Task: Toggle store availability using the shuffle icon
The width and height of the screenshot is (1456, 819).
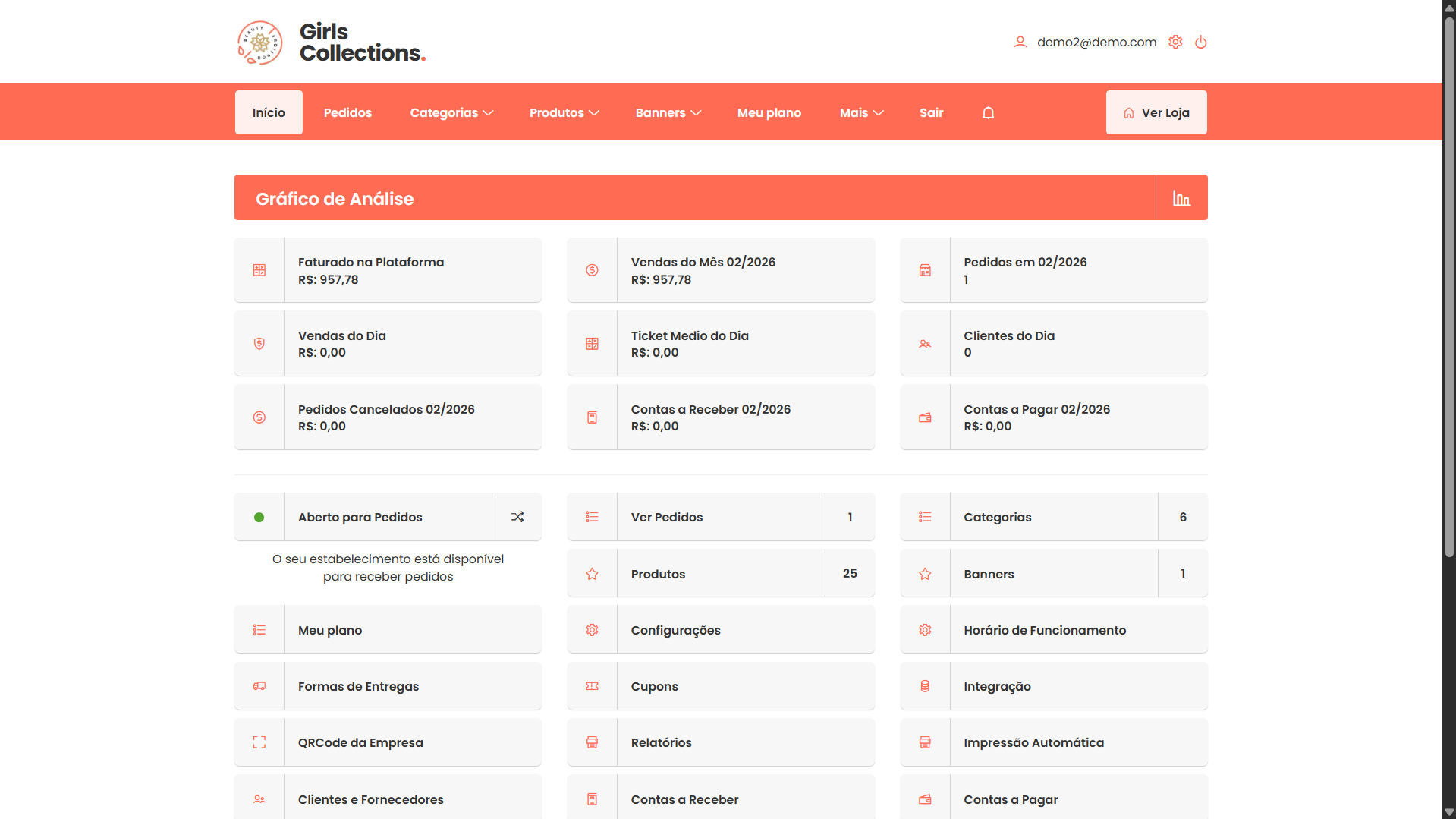Action: click(517, 517)
